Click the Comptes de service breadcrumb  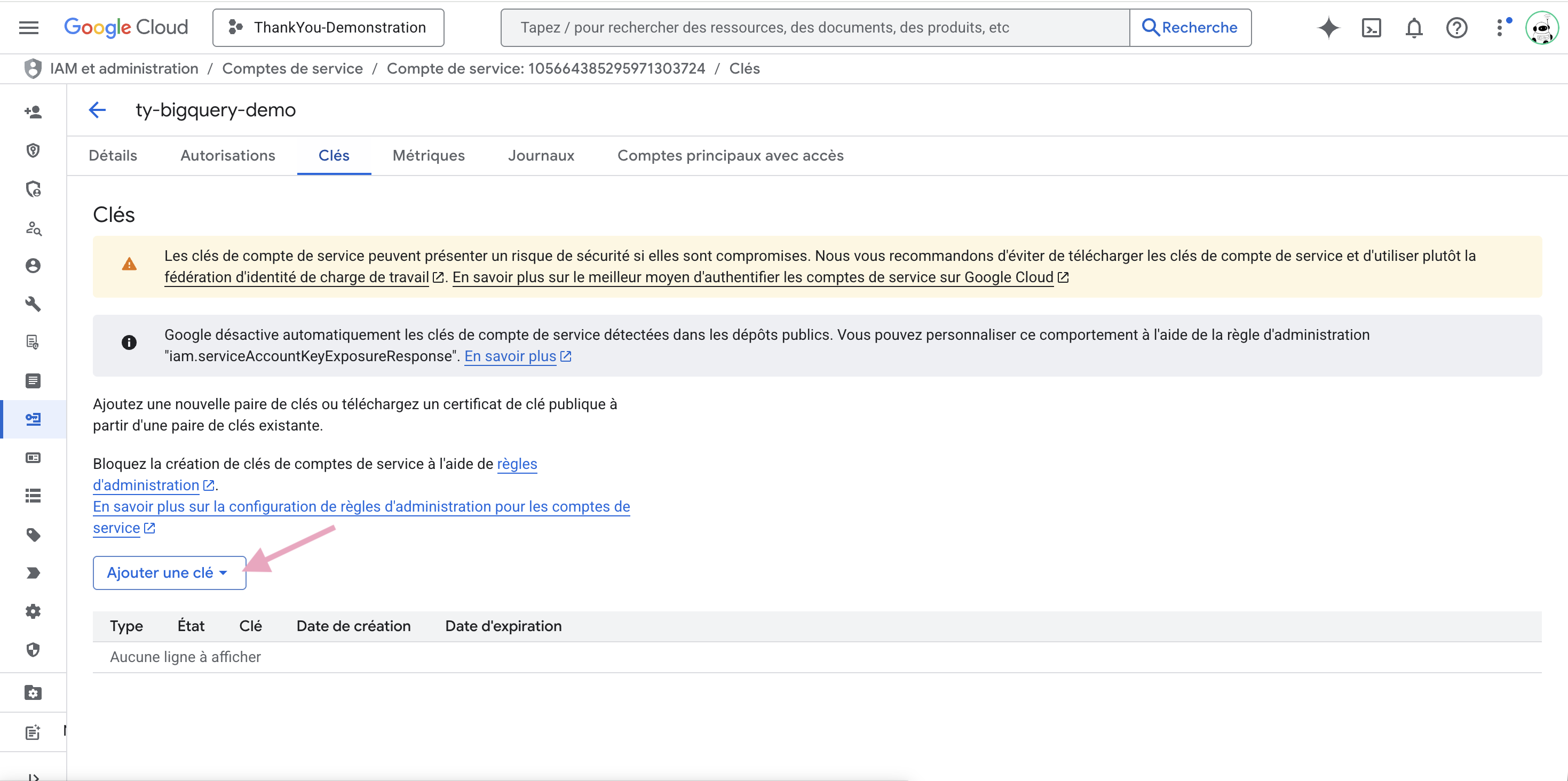click(x=292, y=69)
